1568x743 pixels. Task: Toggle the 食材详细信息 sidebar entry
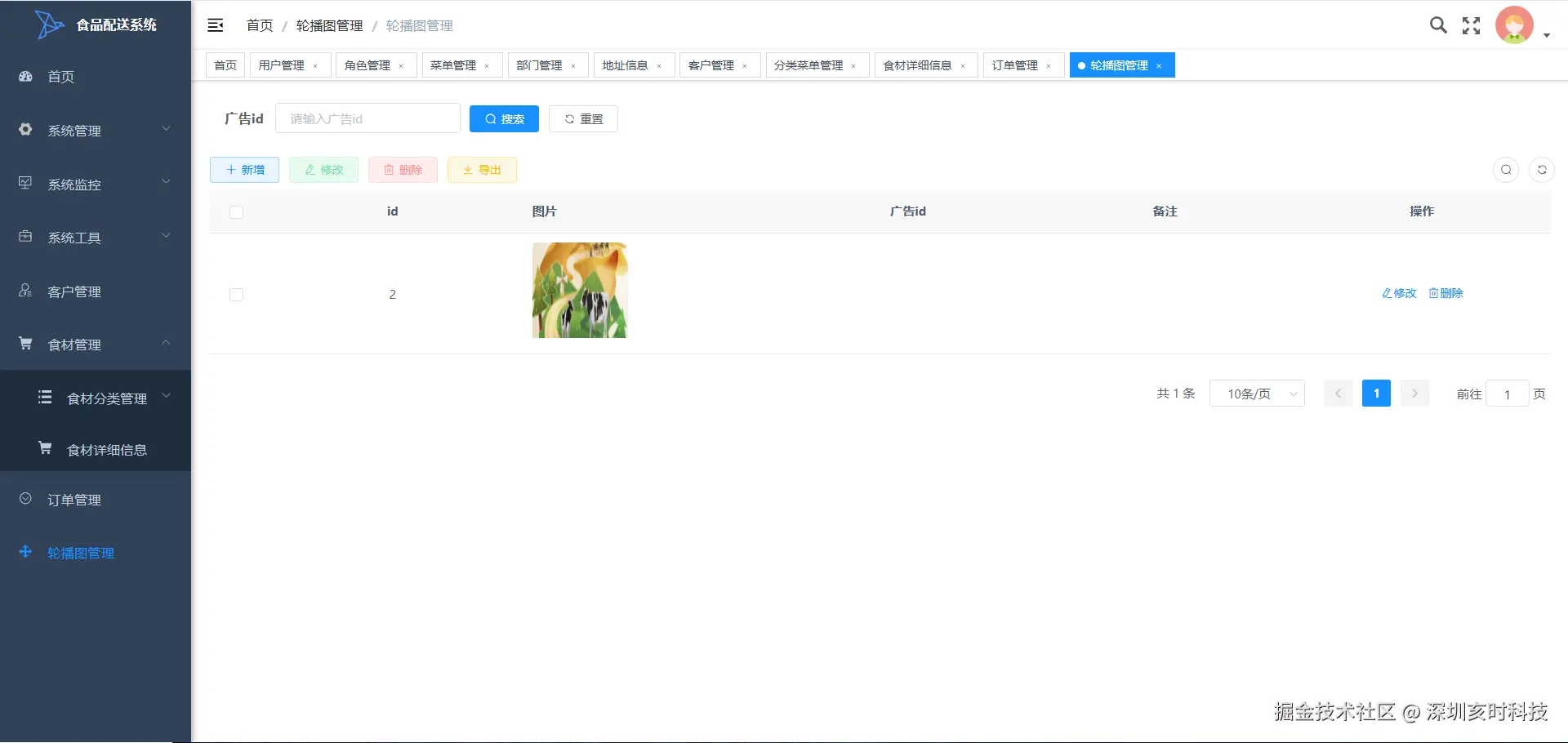(x=106, y=449)
